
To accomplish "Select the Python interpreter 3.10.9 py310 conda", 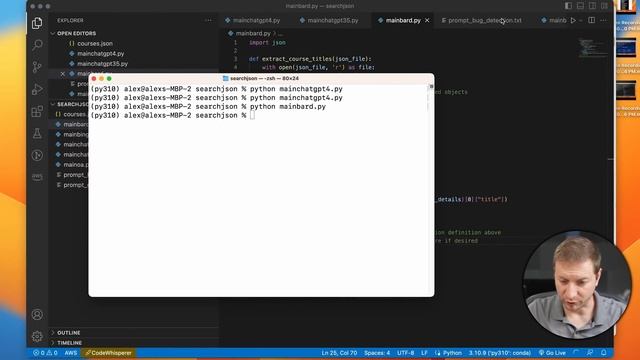I will click(500, 353).
